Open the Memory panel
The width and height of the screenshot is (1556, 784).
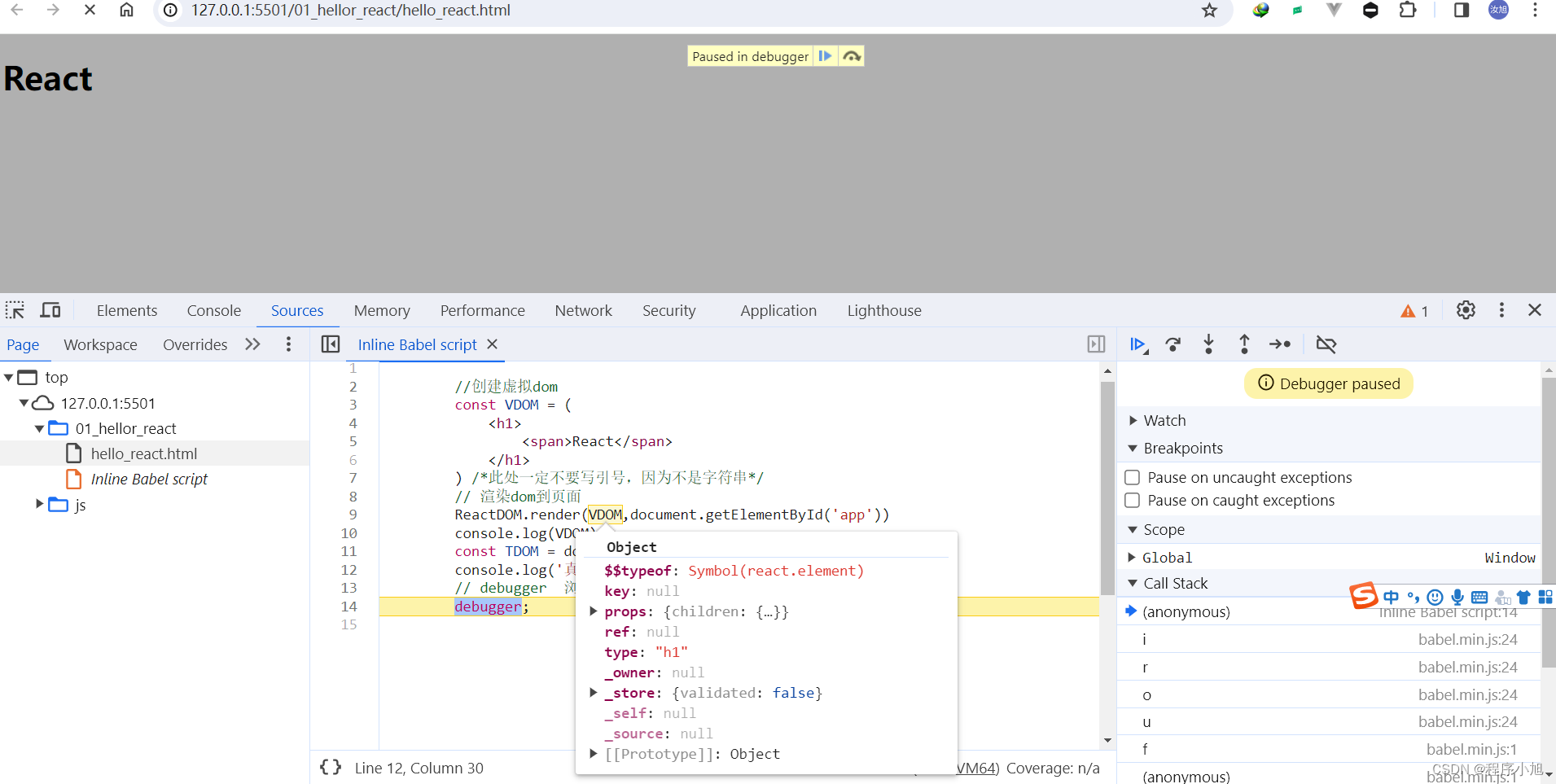click(382, 310)
